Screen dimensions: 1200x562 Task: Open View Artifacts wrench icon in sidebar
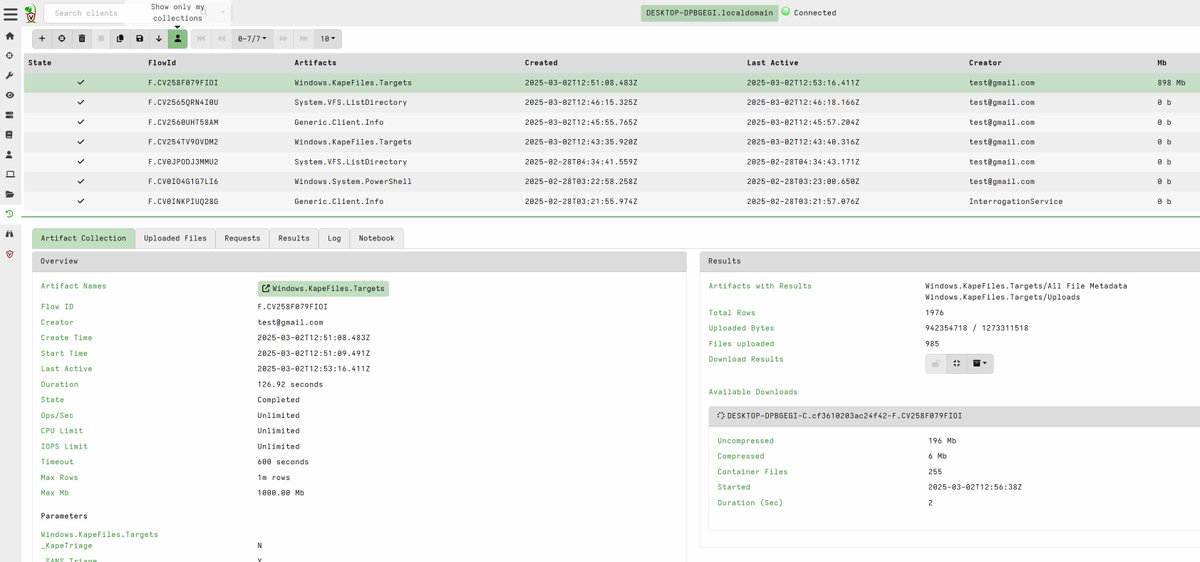(10, 75)
